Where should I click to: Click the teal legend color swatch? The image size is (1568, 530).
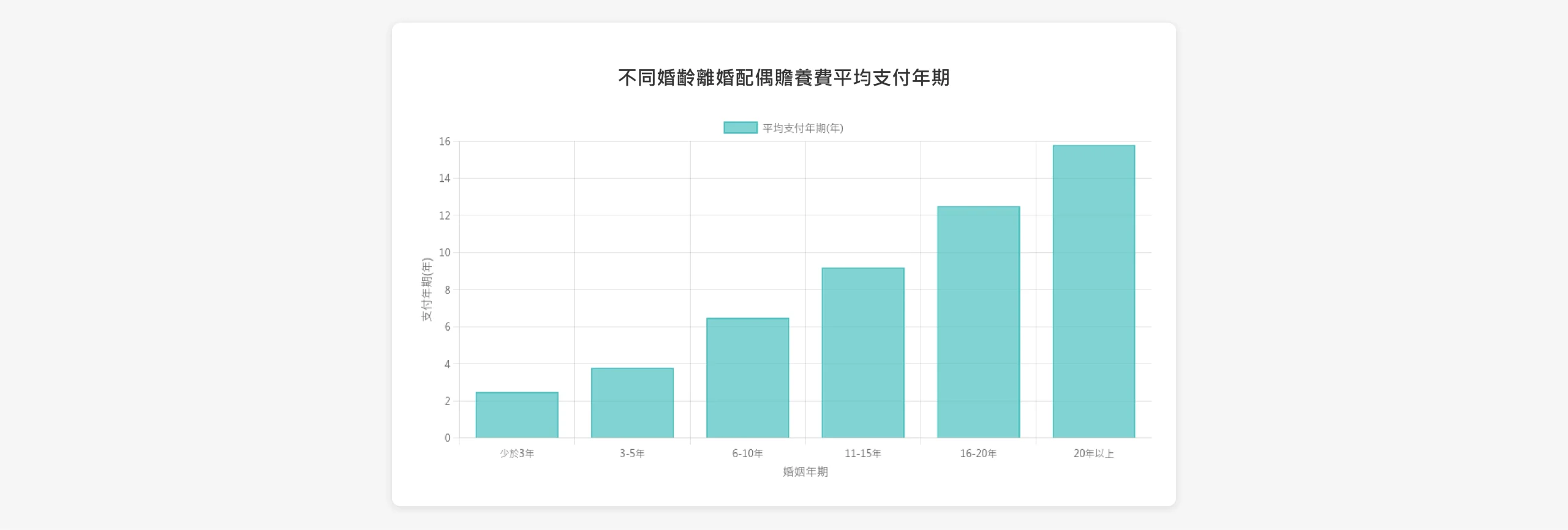tap(740, 128)
